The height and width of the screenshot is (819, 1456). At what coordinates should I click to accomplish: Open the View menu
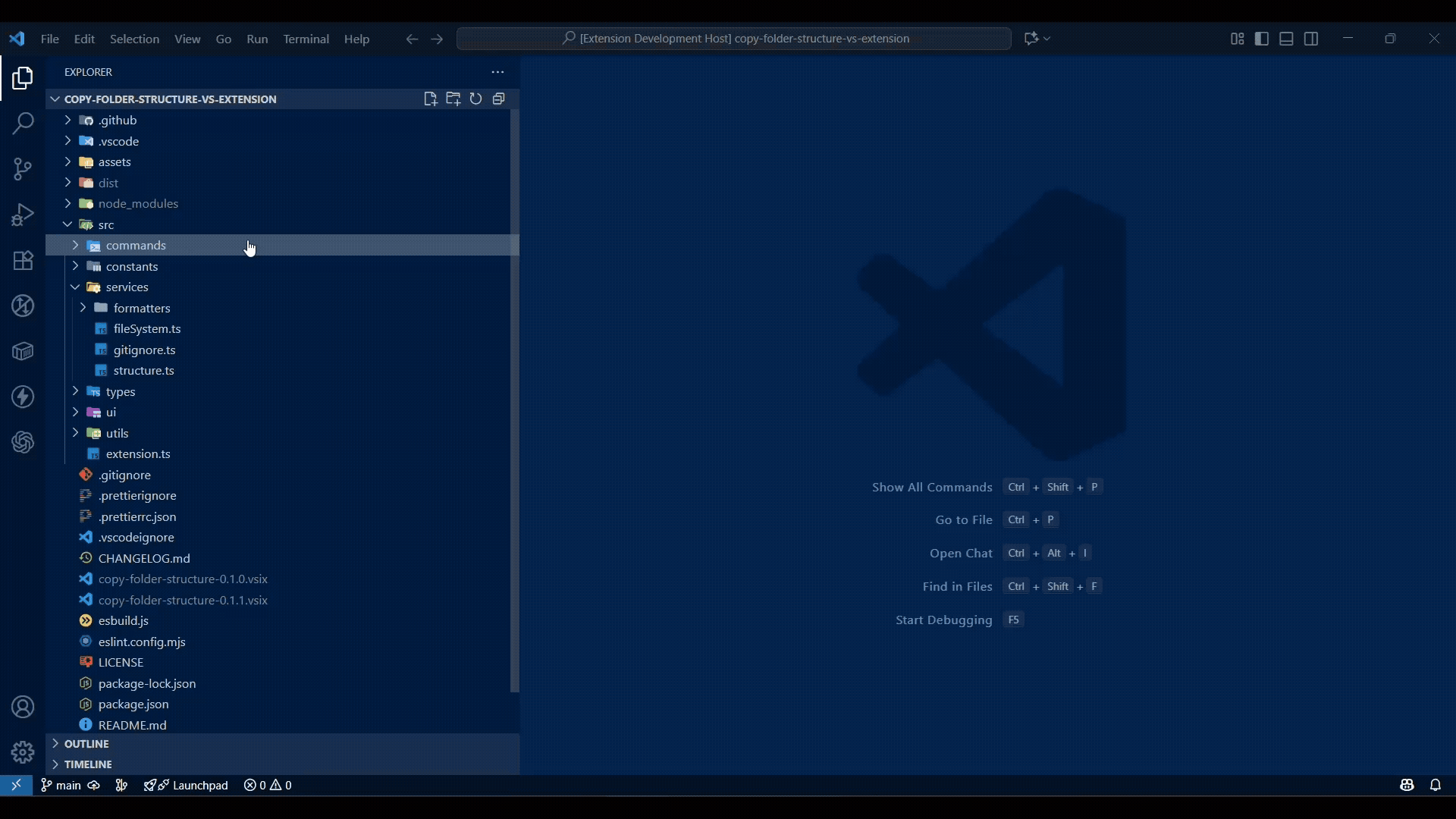coord(187,39)
